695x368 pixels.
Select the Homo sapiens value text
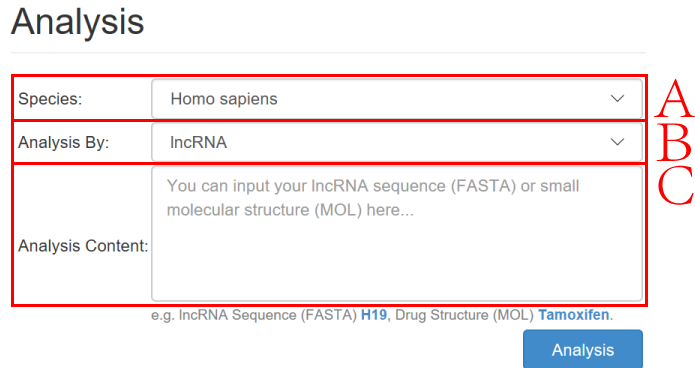click(224, 99)
